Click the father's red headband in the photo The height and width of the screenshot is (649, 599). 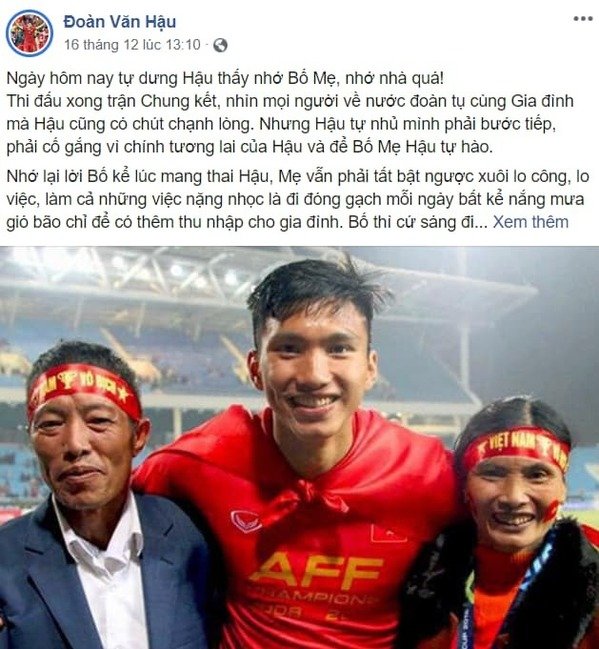click(x=85, y=389)
